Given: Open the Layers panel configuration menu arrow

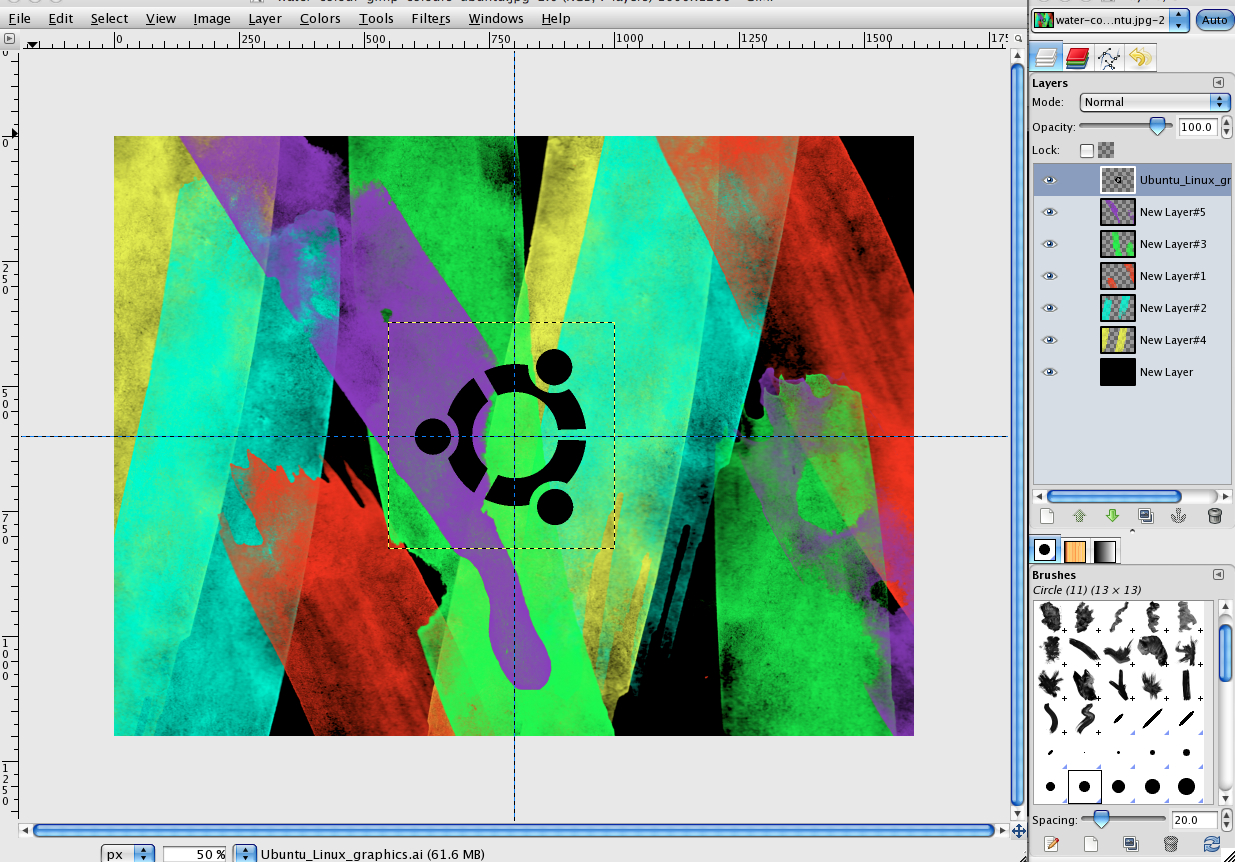Looking at the screenshot, I should pyautogui.click(x=1218, y=83).
